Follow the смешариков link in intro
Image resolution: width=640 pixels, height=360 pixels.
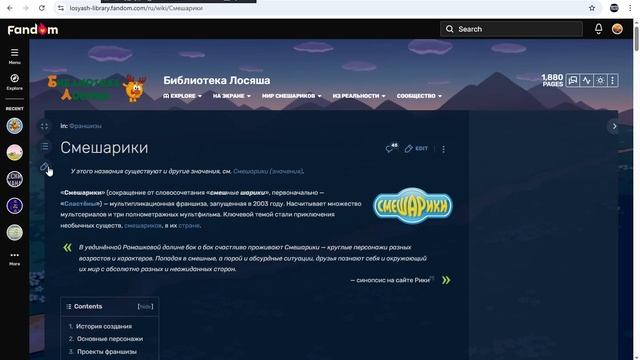pos(143,225)
